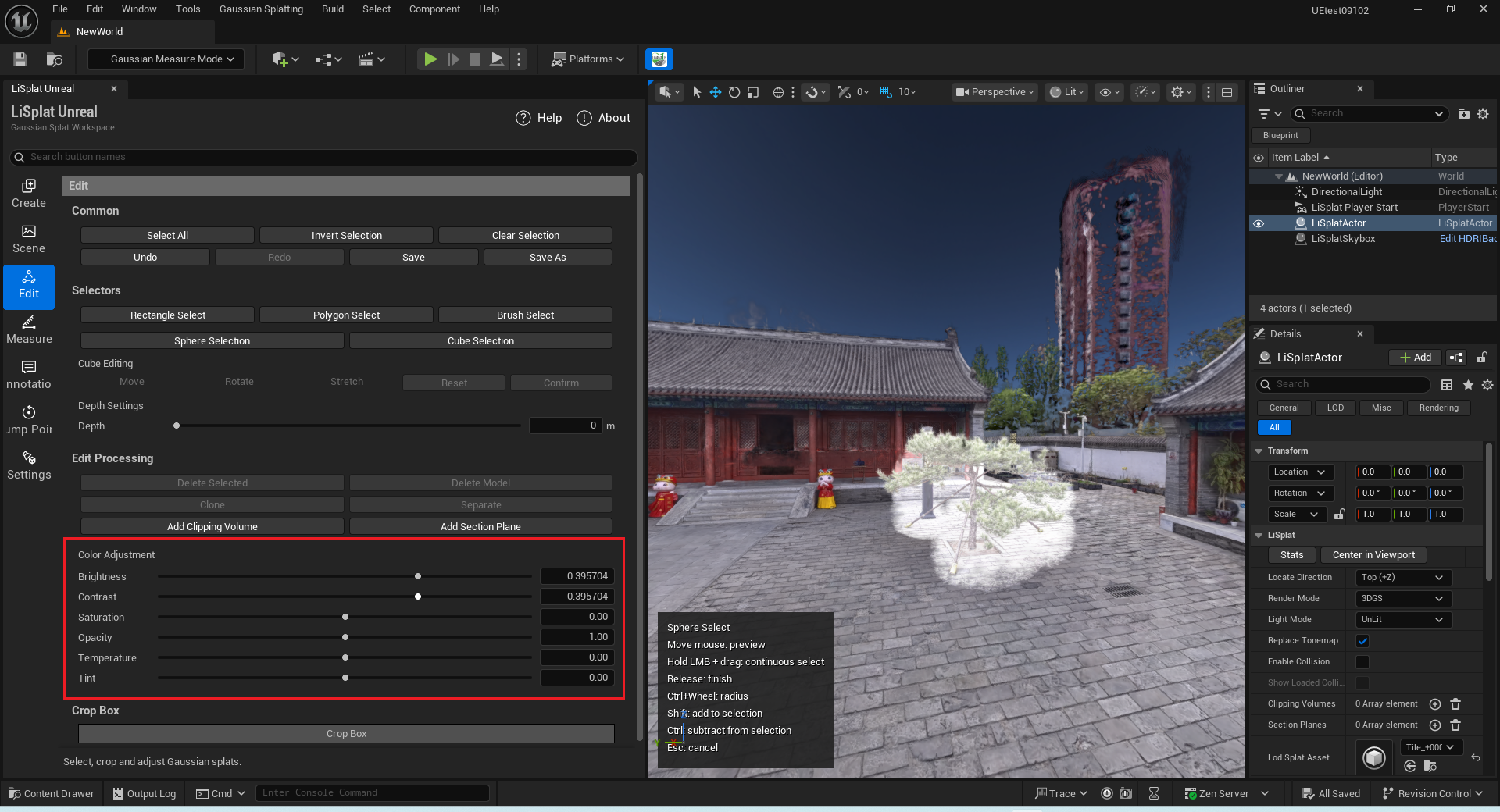The image size is (1500, 812).
Task: Open the Help button in LiSplat panel
Action: (x=539, y=118)
